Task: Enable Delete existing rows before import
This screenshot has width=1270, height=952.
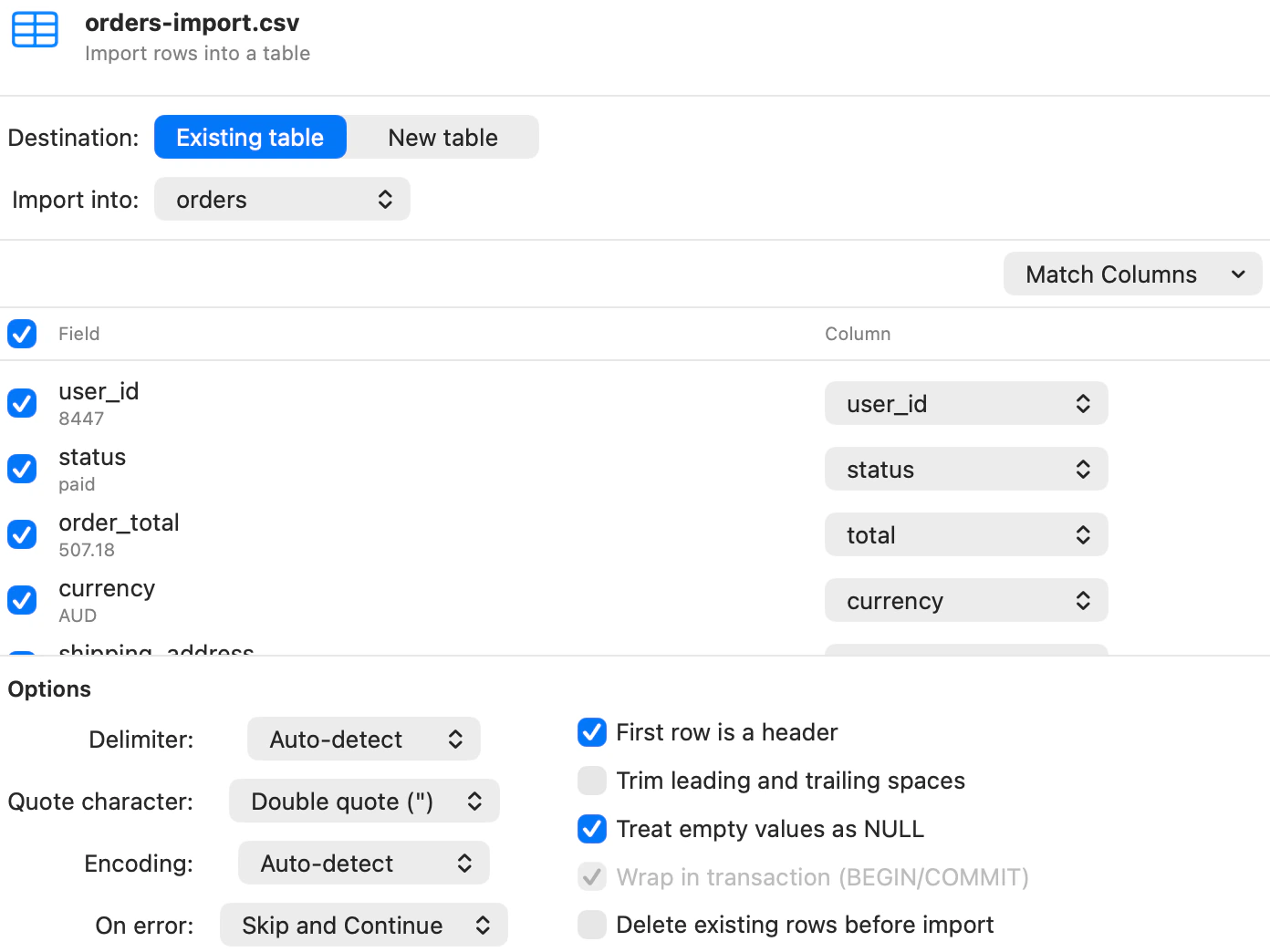Action: (592, 925)
